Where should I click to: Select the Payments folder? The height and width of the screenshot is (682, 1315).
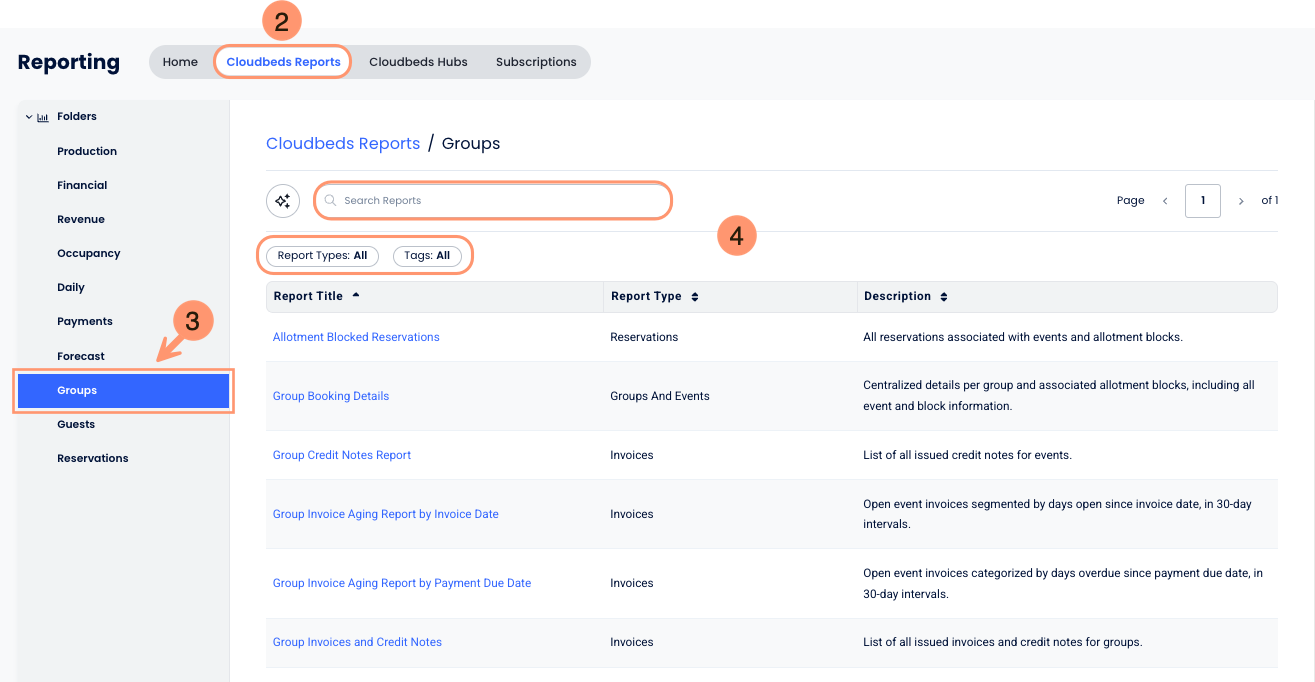85,321
